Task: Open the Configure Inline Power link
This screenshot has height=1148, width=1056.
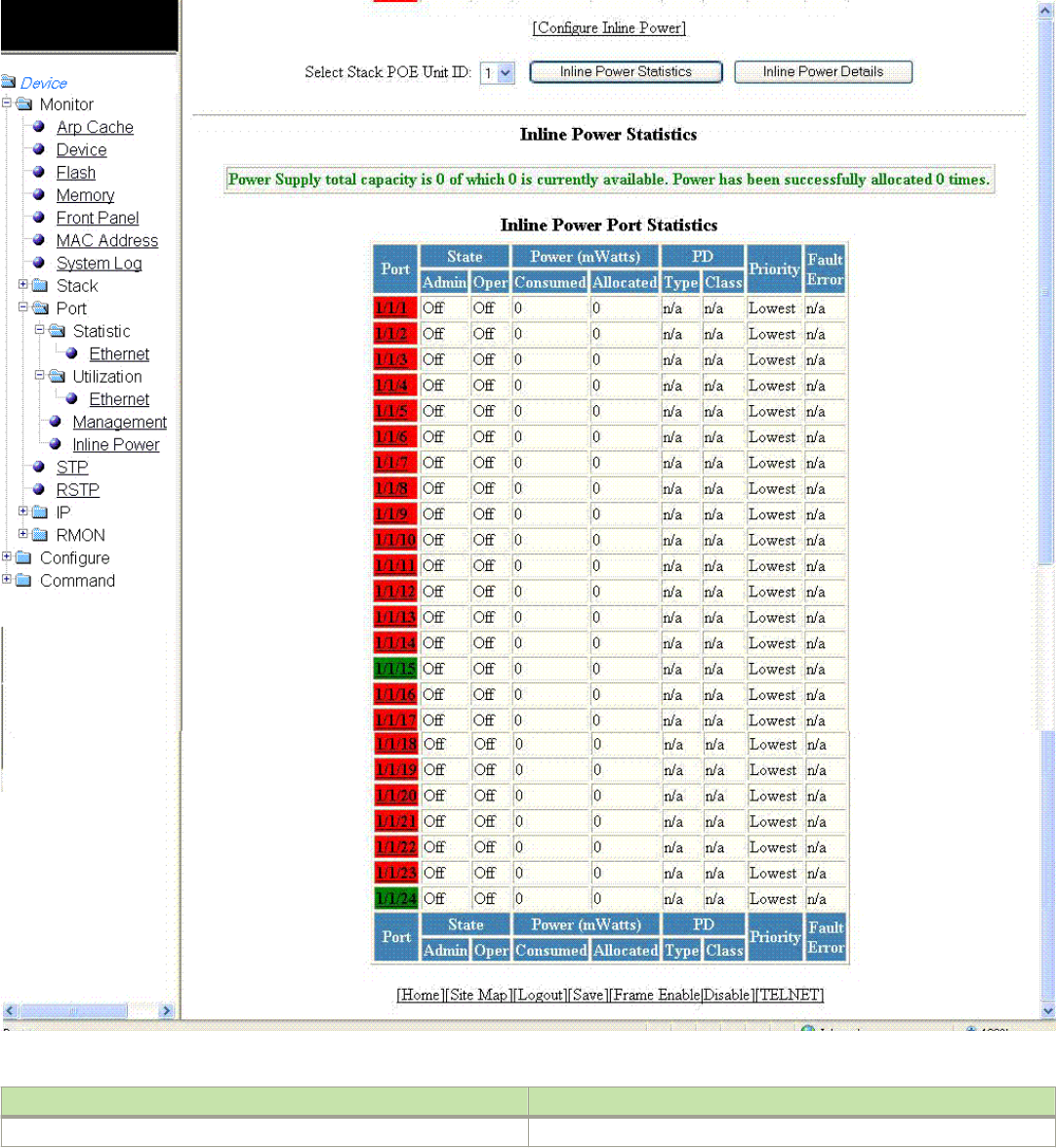Action: (x=609, y=27)
